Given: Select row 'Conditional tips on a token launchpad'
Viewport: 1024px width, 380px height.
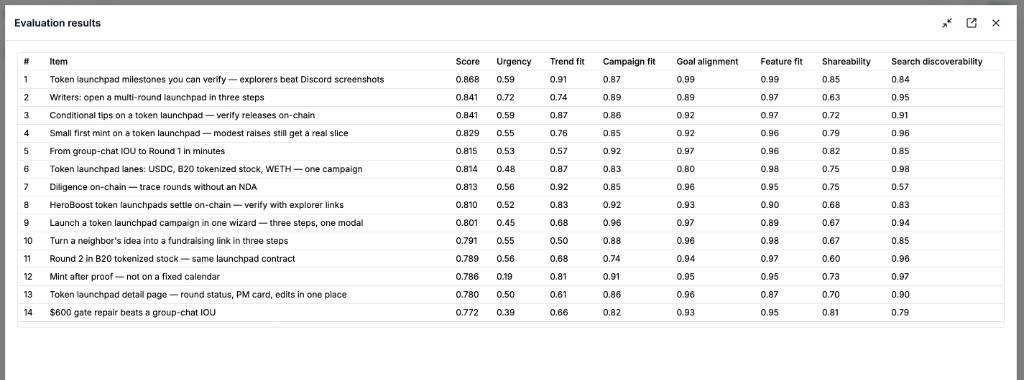Looking at the screenshot, I should pos(511,116).
